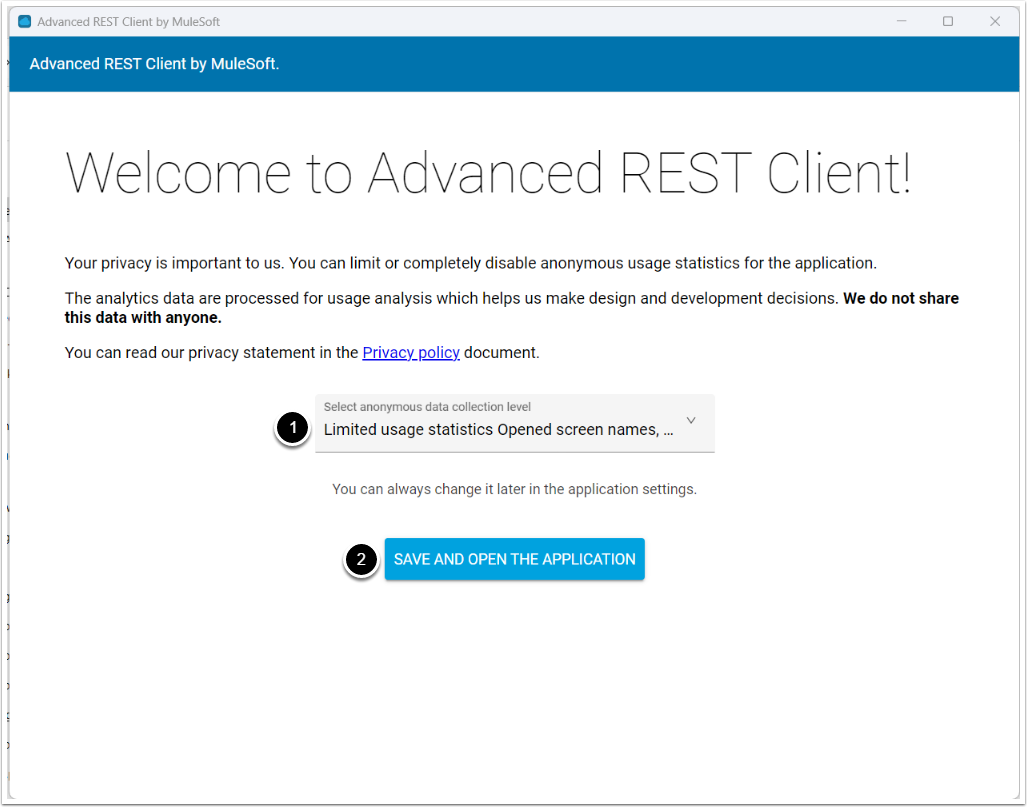Open the anonymous data collection level dropdown
This screenshot has width=1027, height=807.
[514, 423]
